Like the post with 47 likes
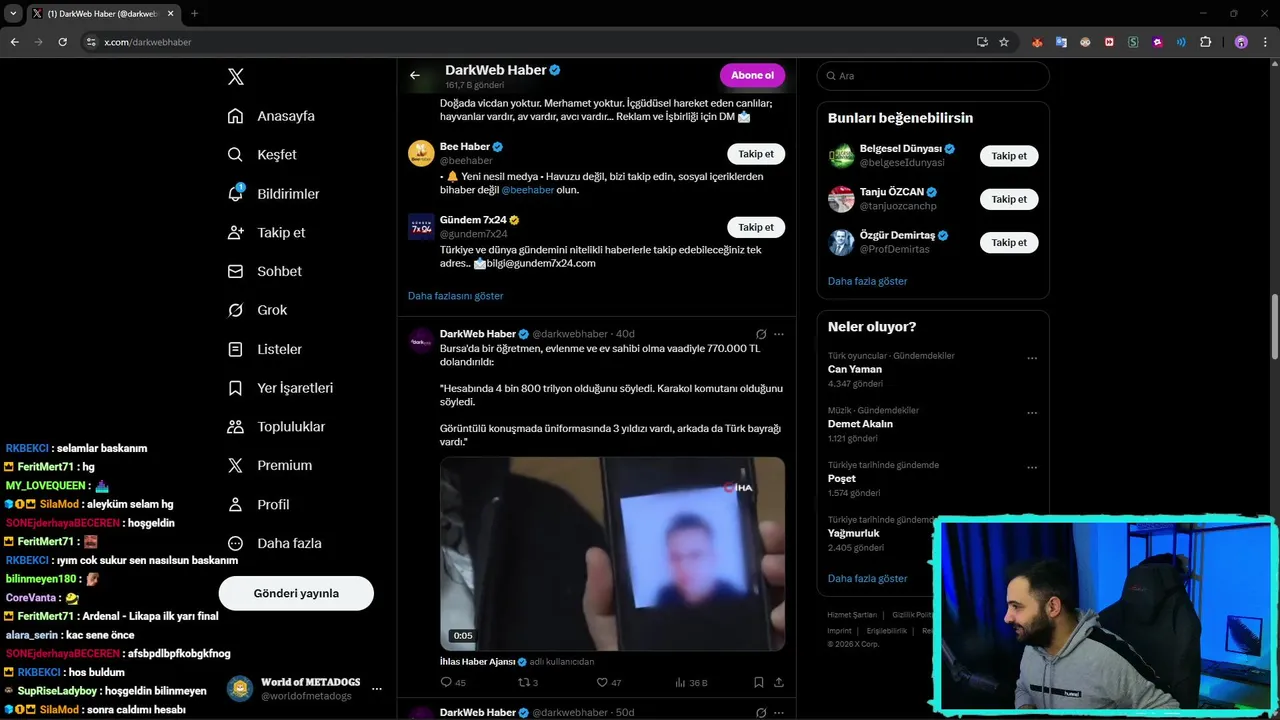Screen dimensions: 1280x720 (608, 682)
